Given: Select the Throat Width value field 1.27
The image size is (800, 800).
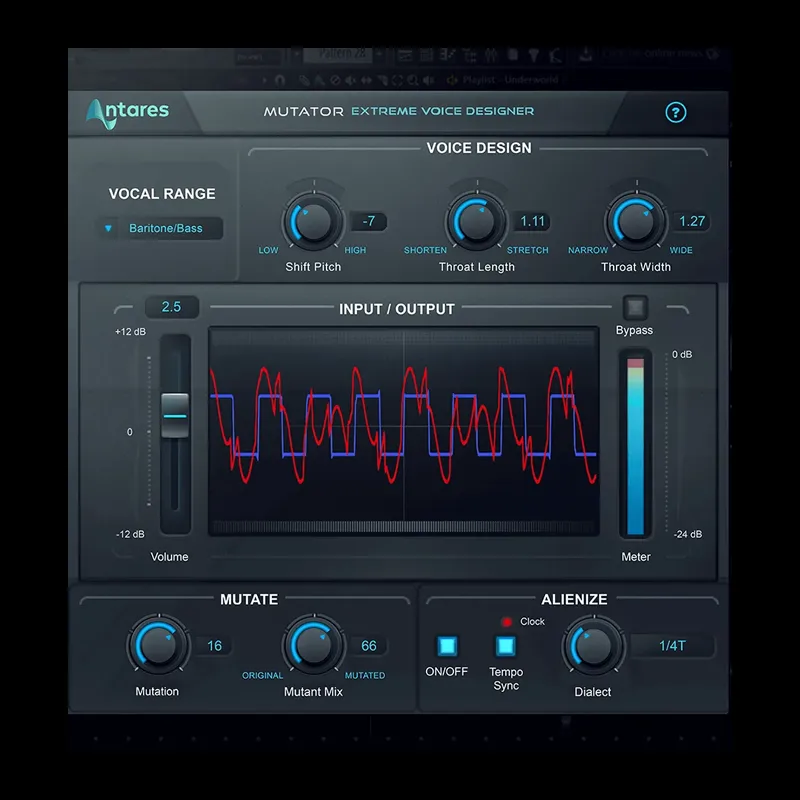Looking at the screenshot, I should click(691, 221).
